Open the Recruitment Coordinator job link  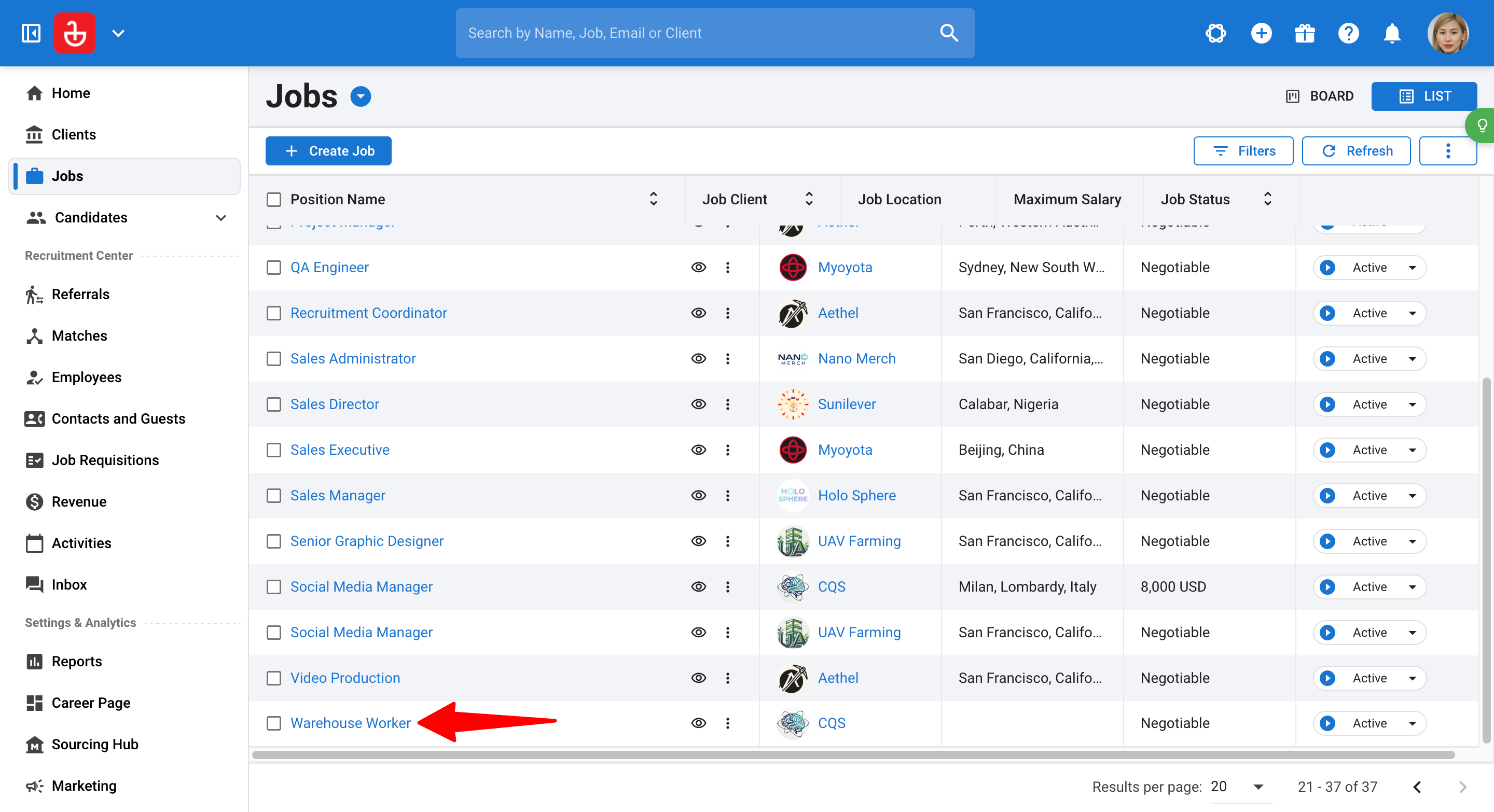368,313
